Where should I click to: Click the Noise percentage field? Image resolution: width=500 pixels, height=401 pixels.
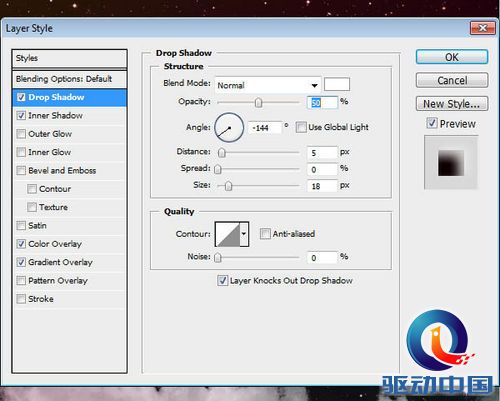[x=322, y=258]
